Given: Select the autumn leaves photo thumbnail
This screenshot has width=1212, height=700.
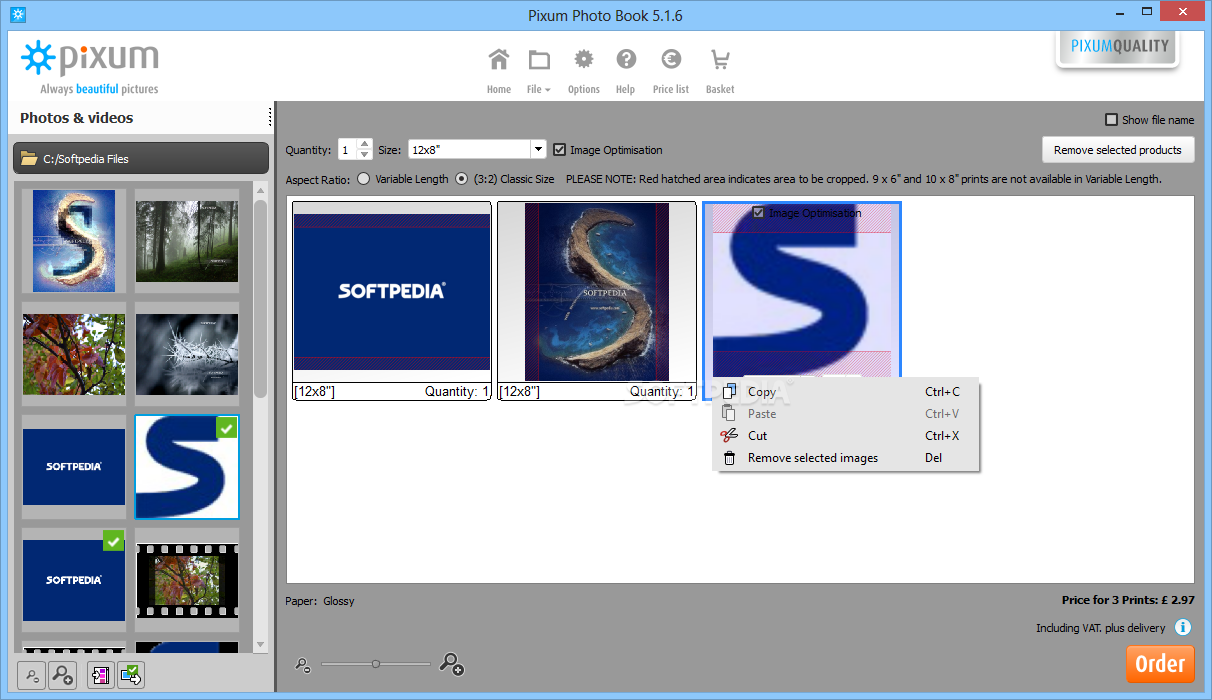Looking at the screenshot, I should [x=74, y=354].
